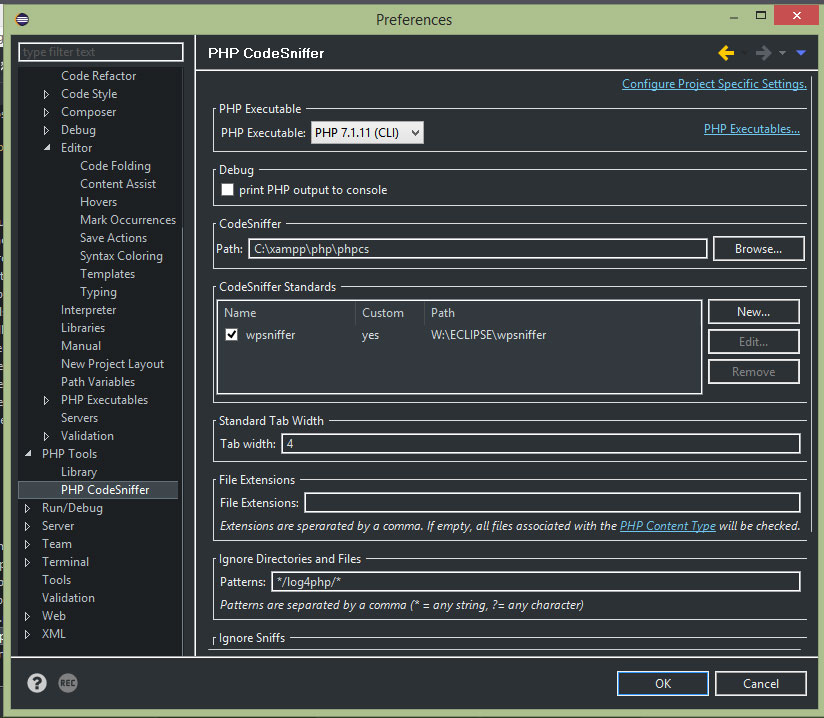
Task: Click the help question mark icon
Action: (37, 683)
